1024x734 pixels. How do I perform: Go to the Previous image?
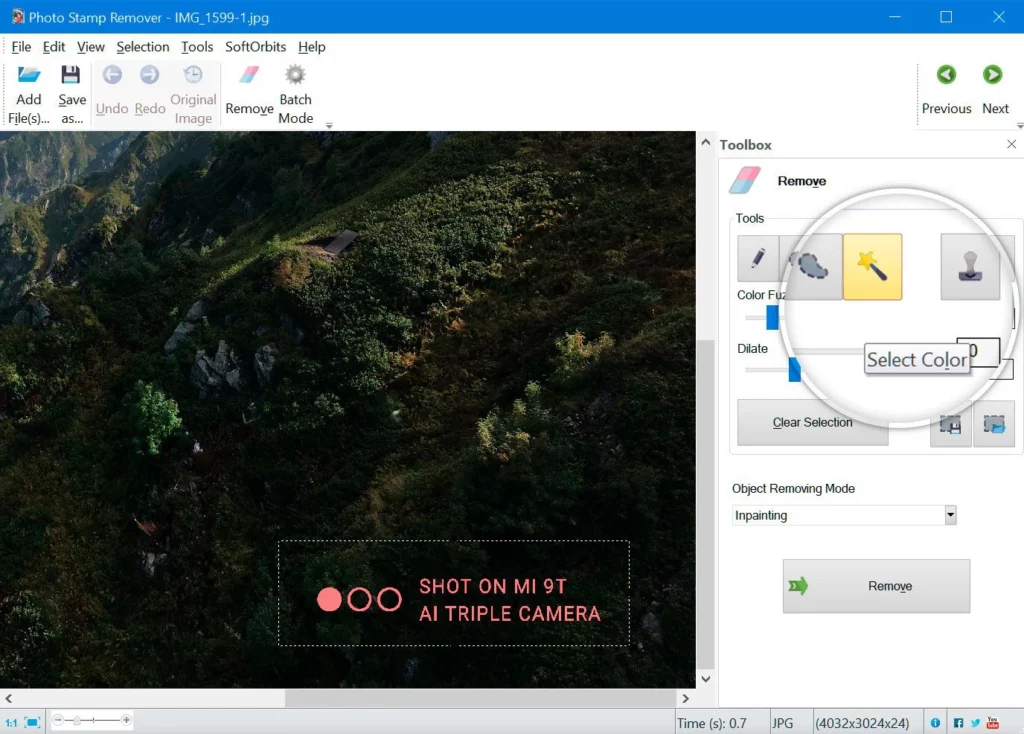[946, 91]
